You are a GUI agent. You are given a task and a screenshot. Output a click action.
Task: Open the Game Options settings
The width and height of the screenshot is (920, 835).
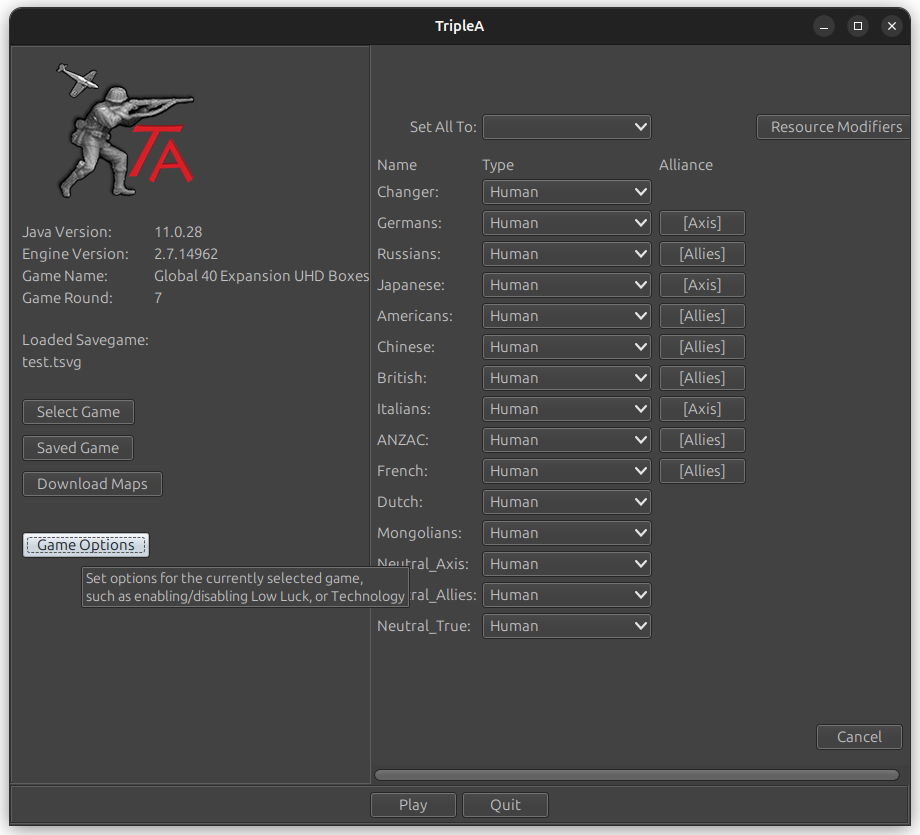point(85,545)
